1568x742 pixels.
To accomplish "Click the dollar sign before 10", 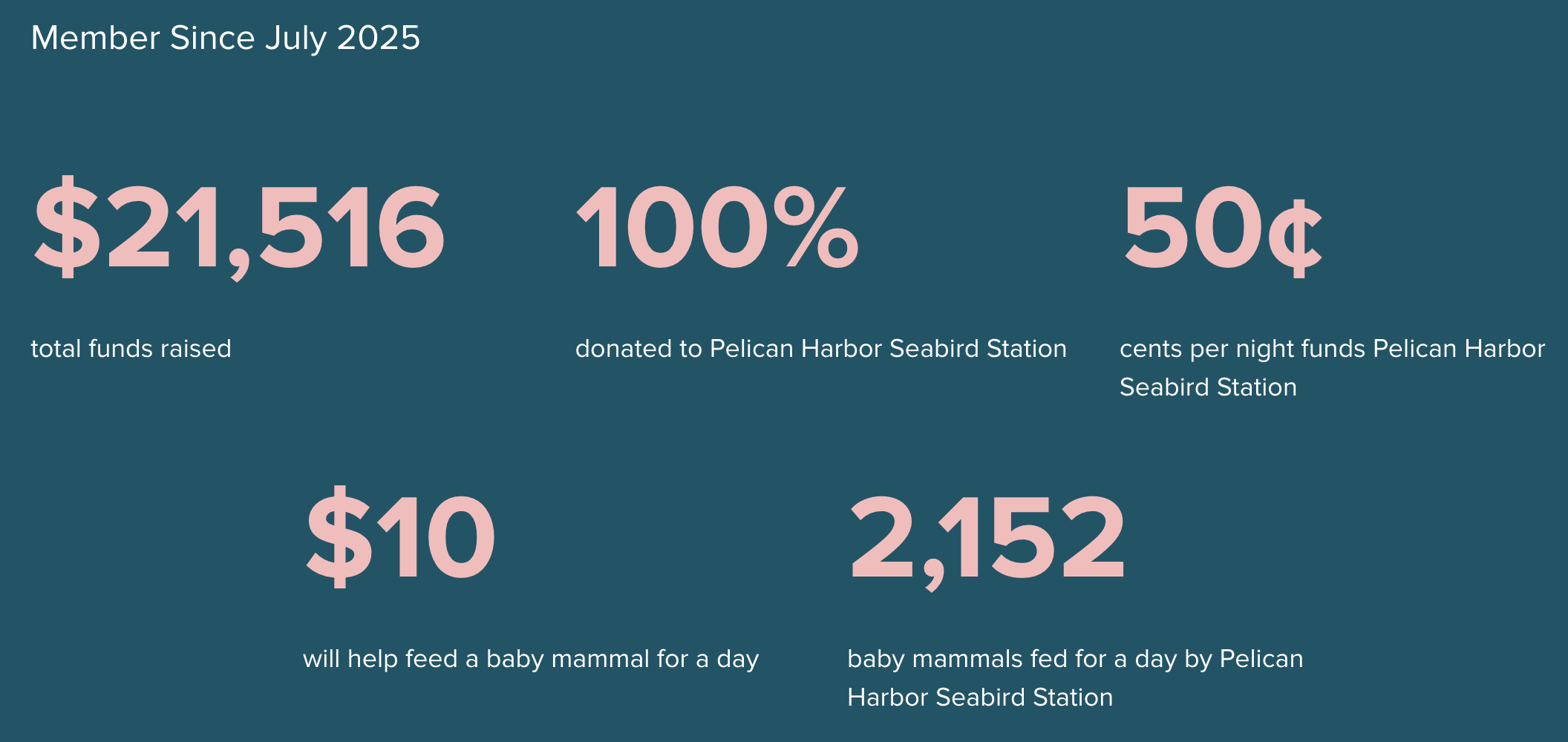I will tap(339, 537).
